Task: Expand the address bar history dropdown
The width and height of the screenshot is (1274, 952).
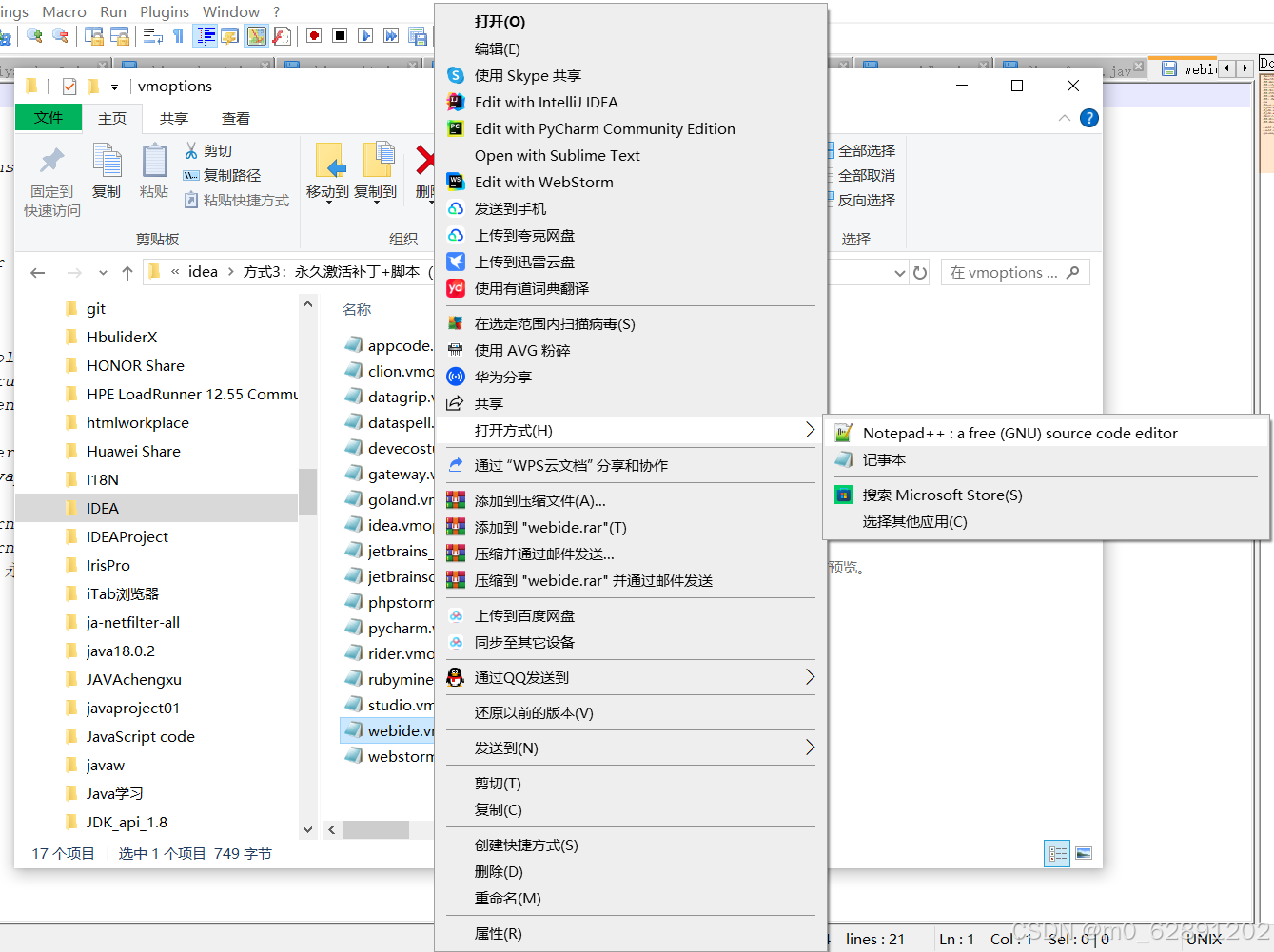Action: (900, 273)
